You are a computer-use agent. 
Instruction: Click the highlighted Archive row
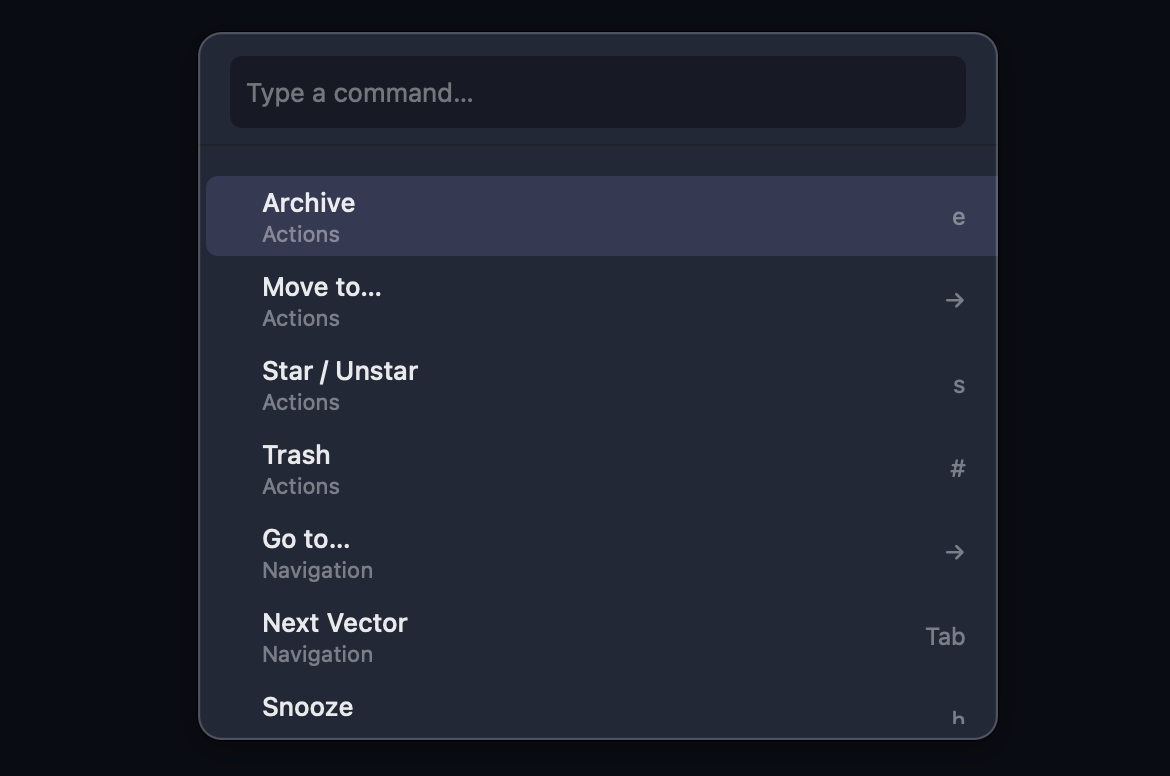[x=600, y=215]
